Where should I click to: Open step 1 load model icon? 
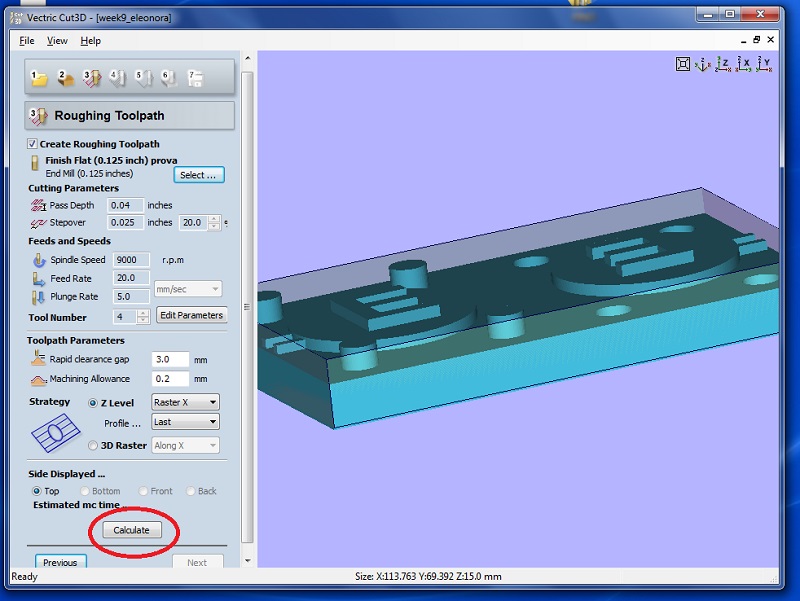pyautogui.click(x=39, y=78)
